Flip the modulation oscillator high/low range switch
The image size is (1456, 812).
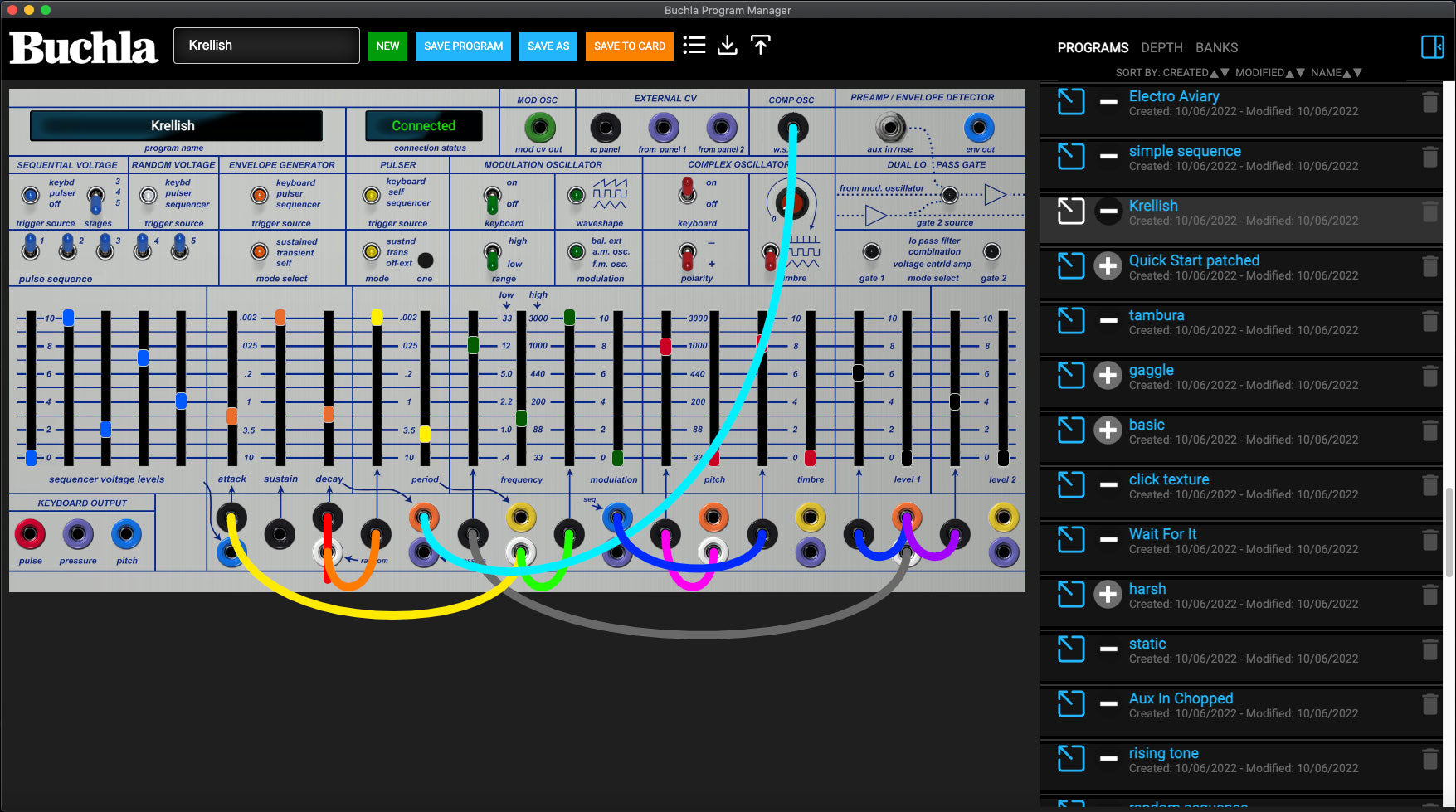click(492, 255)
